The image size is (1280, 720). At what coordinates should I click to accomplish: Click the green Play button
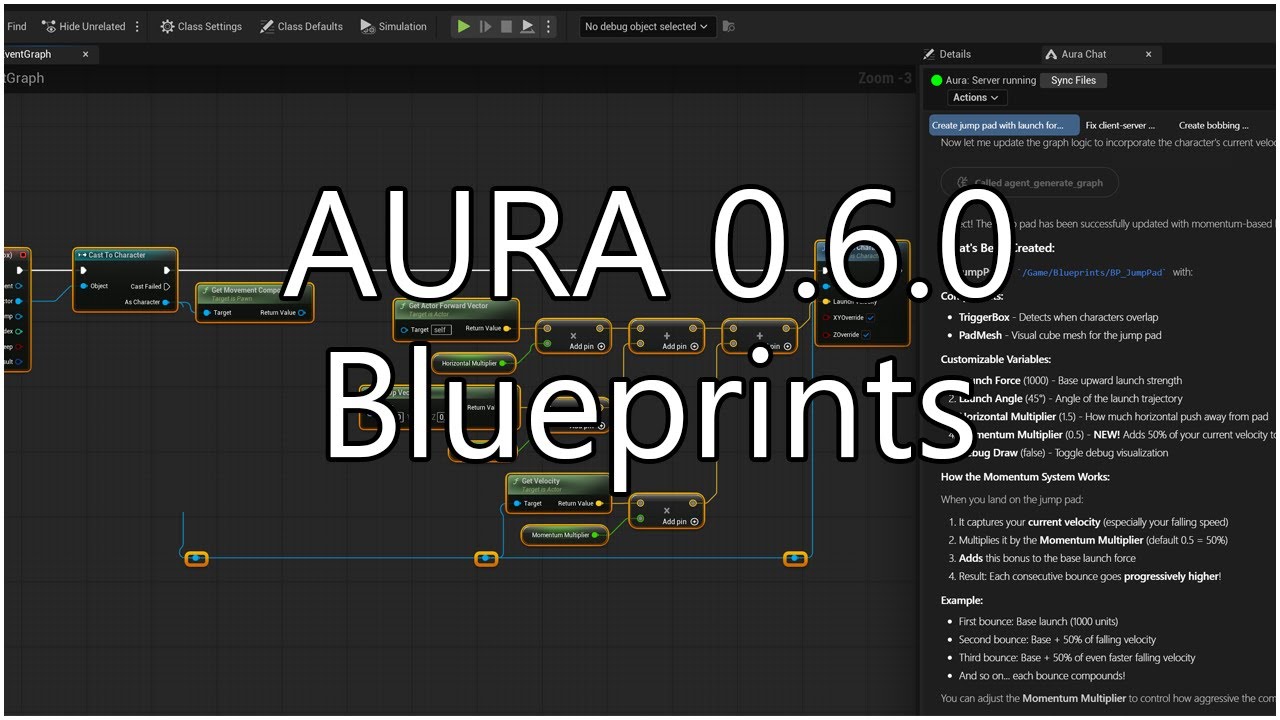click(463, 27)
